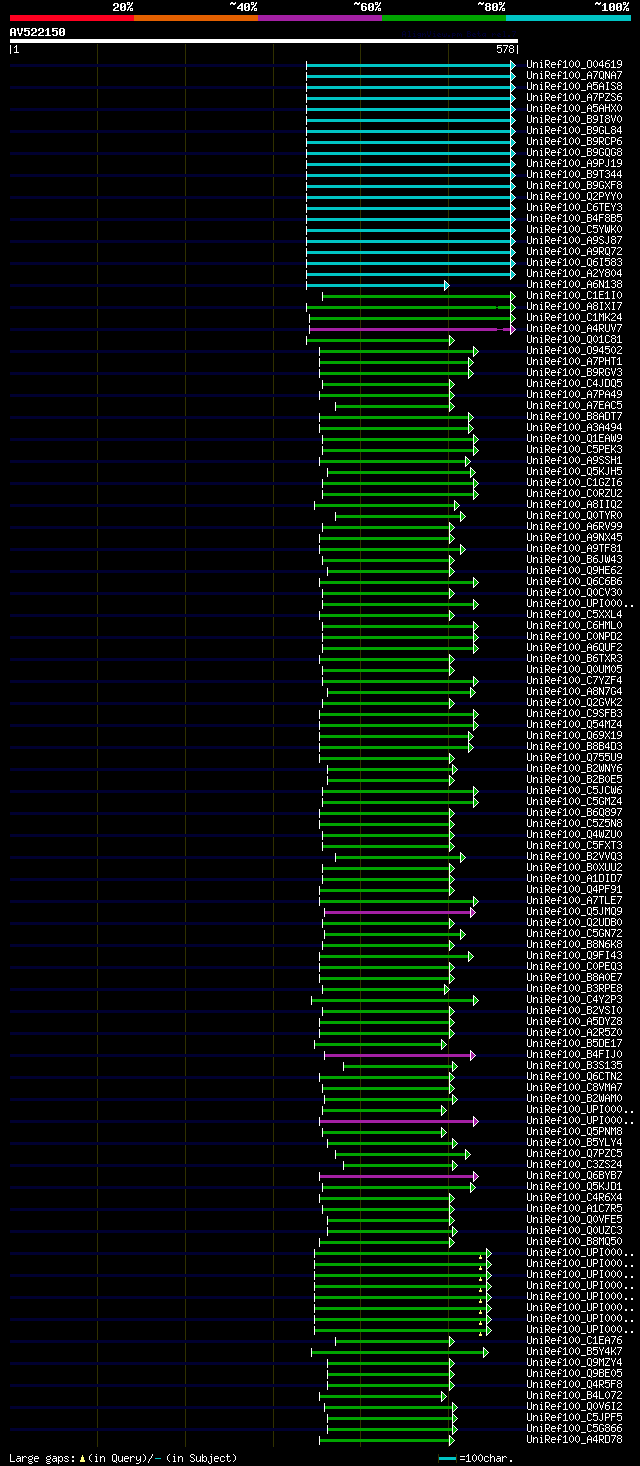
Task: Select label UniRef100_Q7PZC5
Action: 574,1153
